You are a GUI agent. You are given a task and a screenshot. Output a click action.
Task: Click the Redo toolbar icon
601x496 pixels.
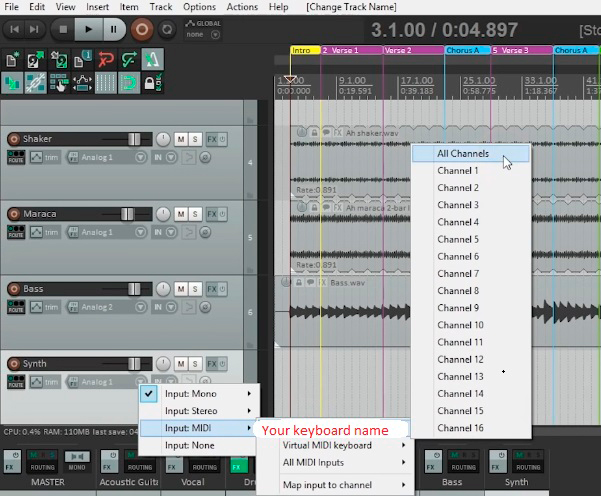[129, 60]
